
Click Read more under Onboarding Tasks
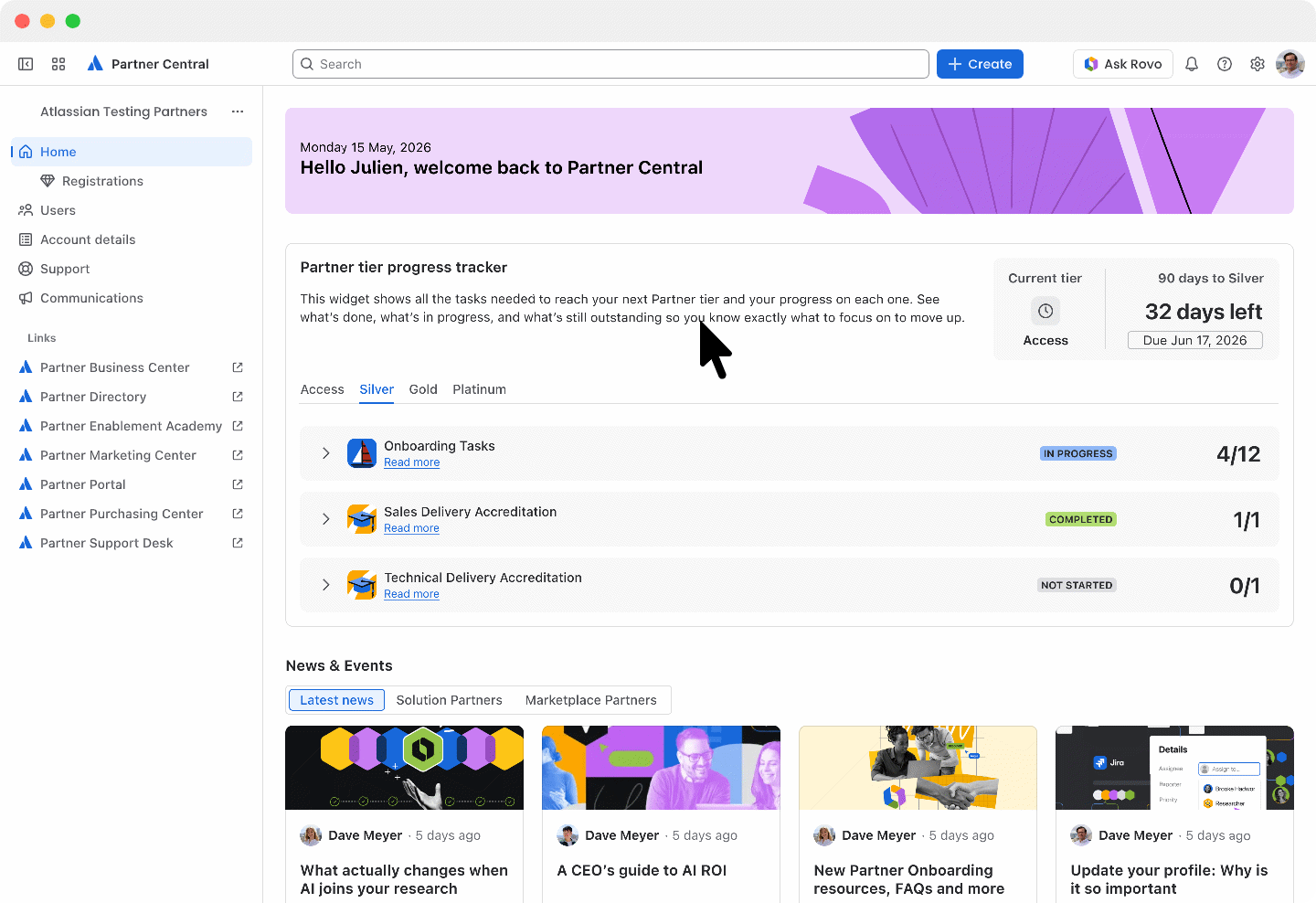point(411,462)
